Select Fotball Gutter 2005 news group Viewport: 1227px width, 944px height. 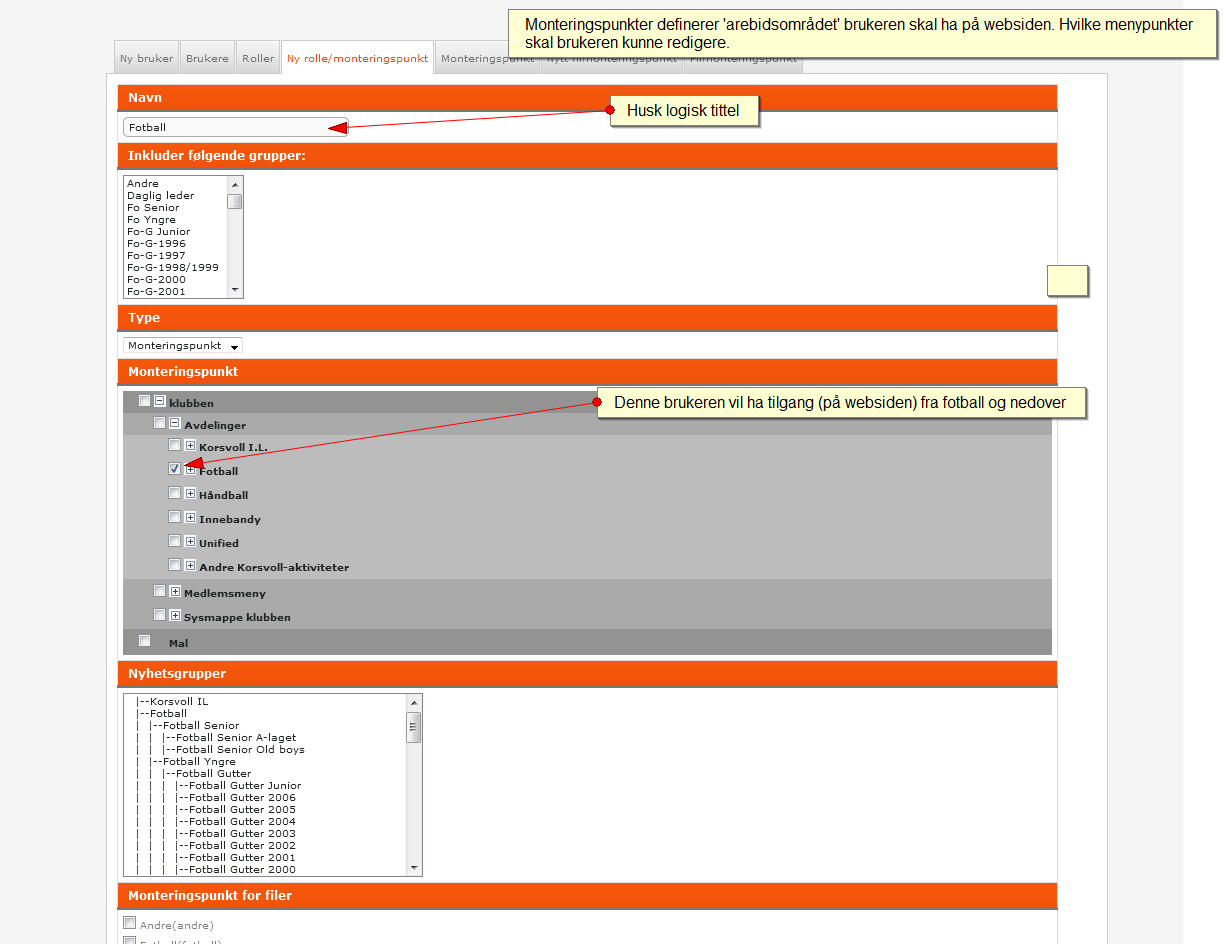[216, 810]
